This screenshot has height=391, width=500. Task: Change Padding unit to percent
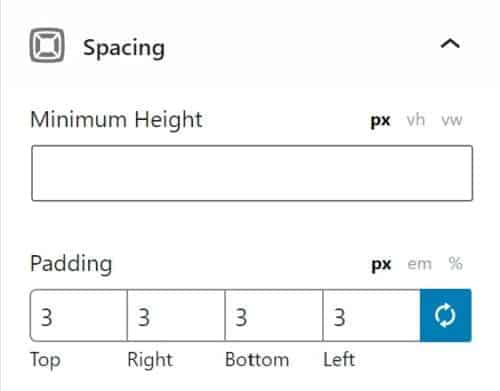click(455, 264)
